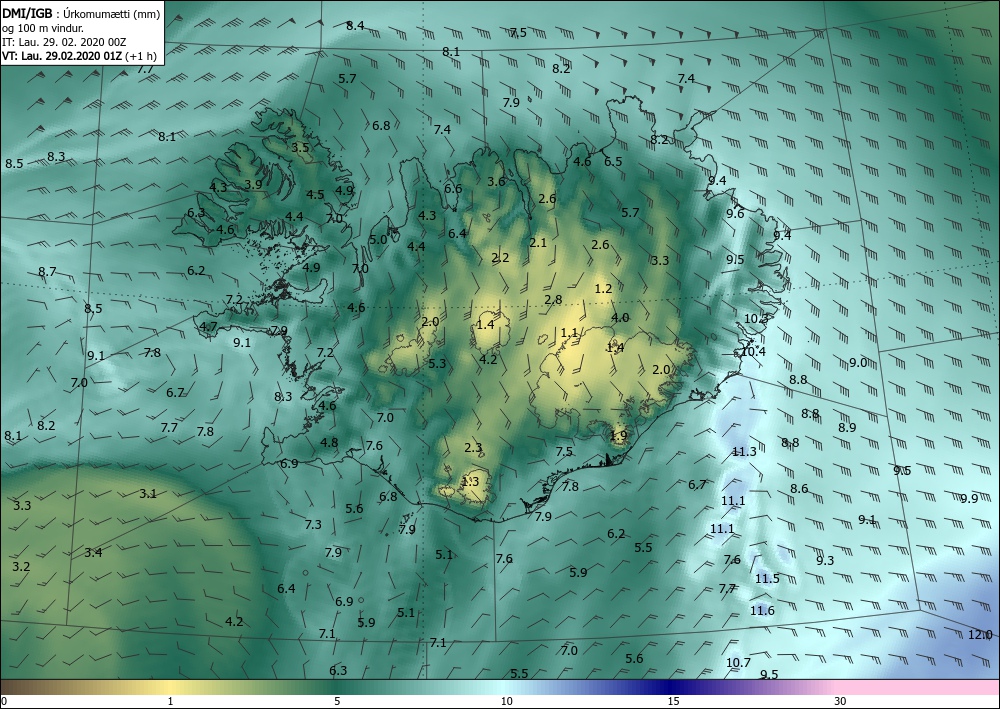
Task: Click the 1.3 value on the southern glacier
Action: tap(470, 481)
